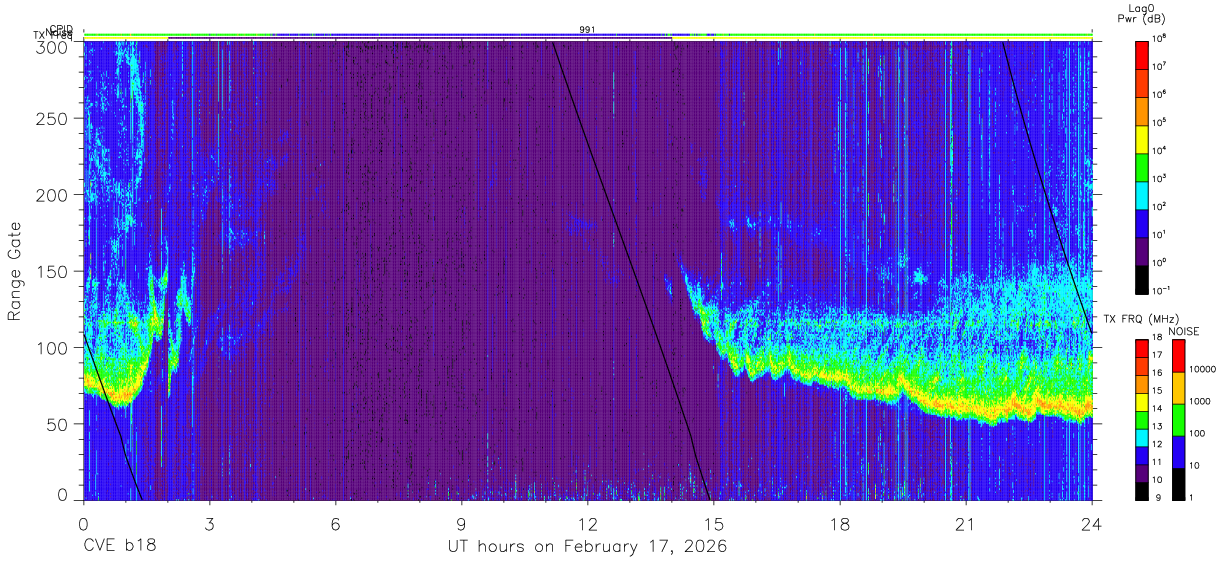The image size is (1228, 567).
Task: Click the green segment of the TX FRQ colorbar
Action: (1141, 420)
